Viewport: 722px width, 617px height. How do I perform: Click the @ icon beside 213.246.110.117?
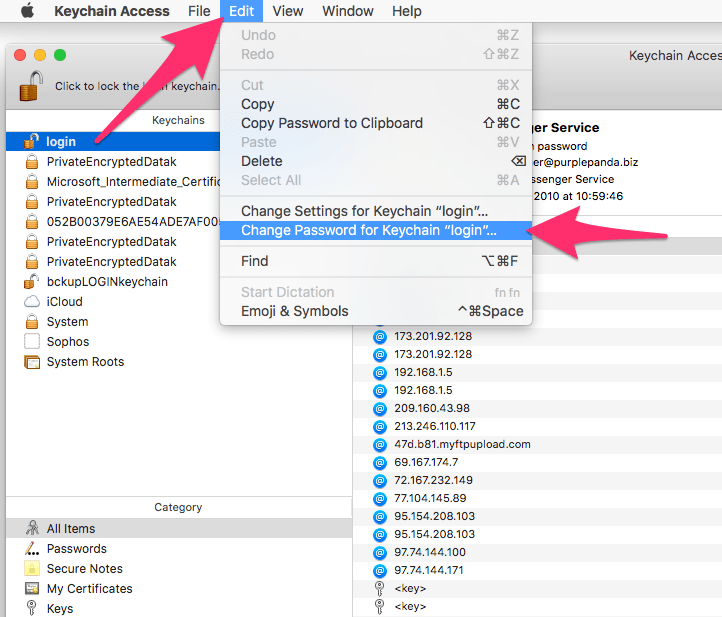(x=379, y=426)
